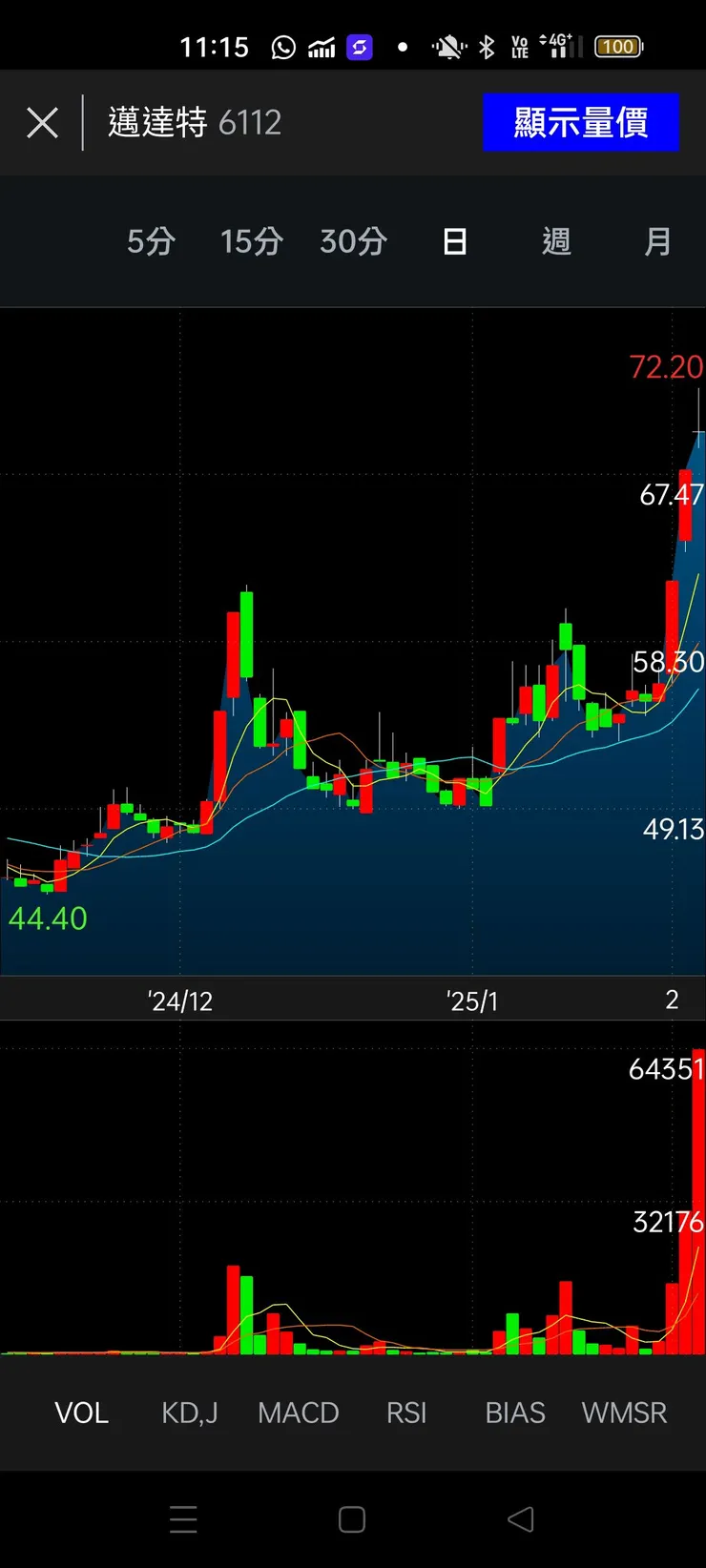Tap the Android home square icon

pos(352,1519)
